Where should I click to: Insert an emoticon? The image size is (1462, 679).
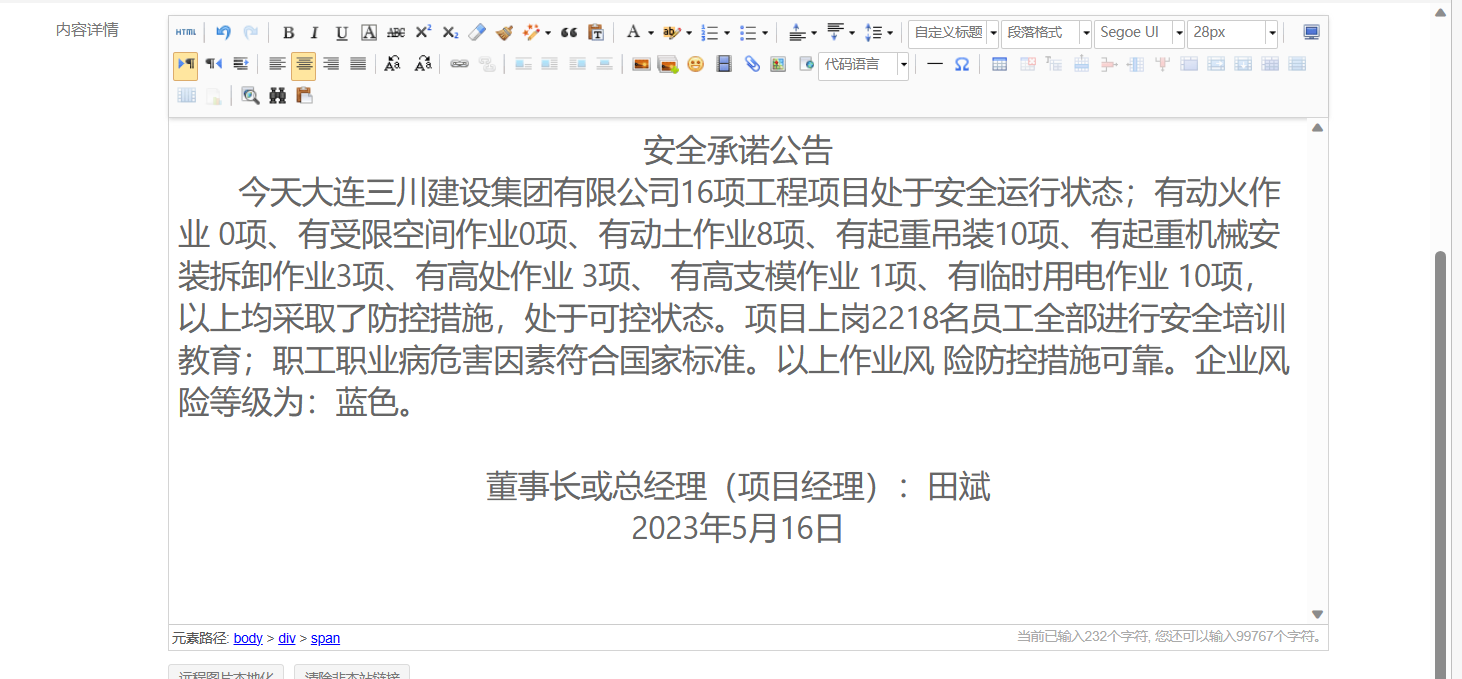coord(695,64)
